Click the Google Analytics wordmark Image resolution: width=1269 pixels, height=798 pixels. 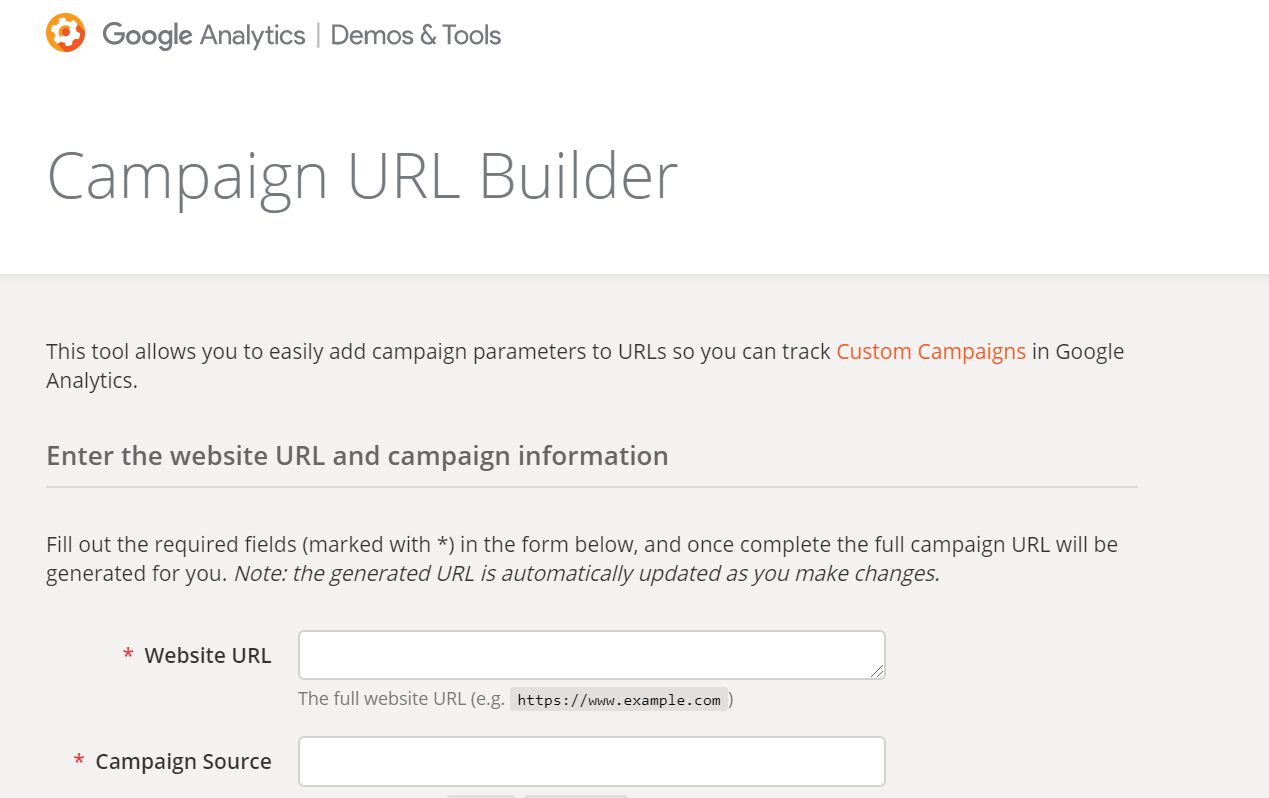(x=203, y=35)
